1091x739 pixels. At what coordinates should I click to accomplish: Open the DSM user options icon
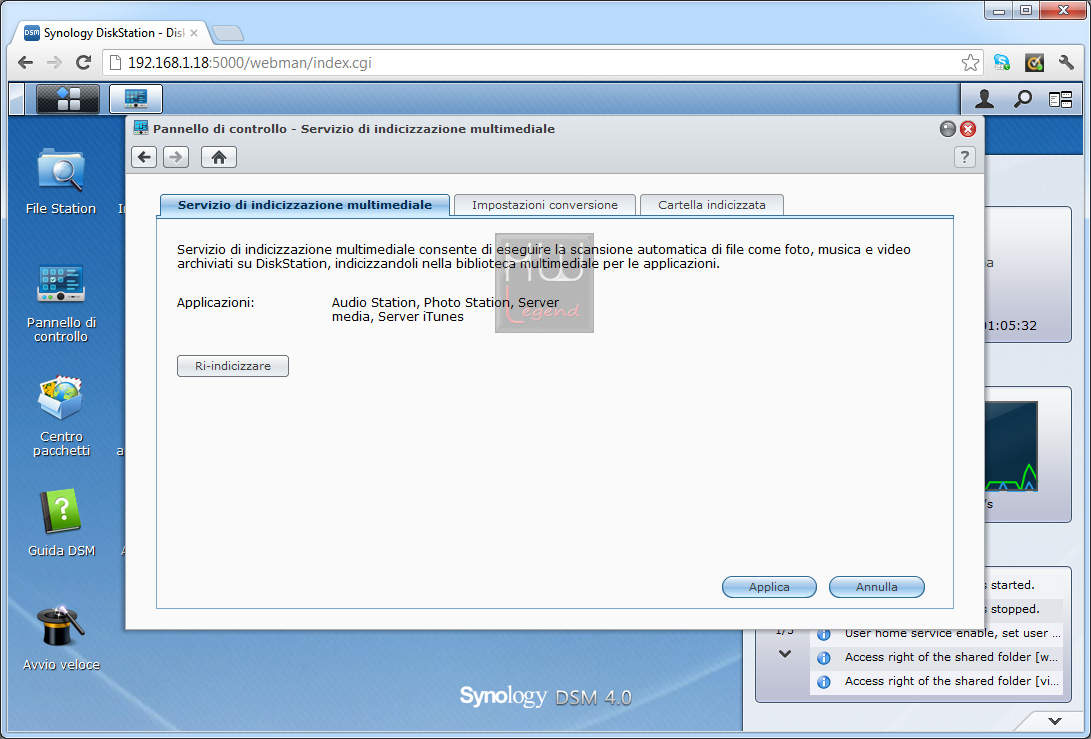coord(984,100)
